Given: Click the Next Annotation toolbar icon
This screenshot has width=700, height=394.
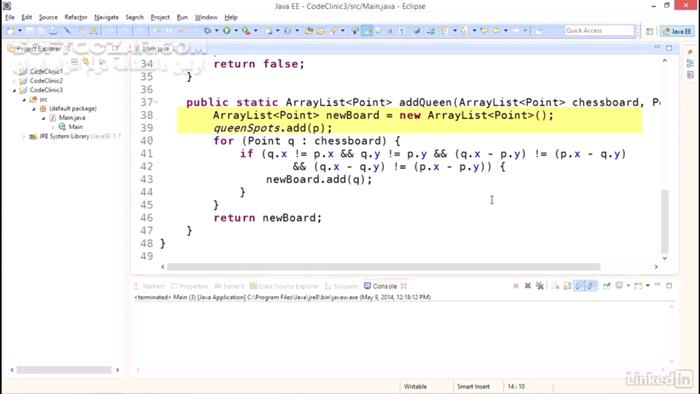Looking at the screenshot, I should (x=444, y=31).
